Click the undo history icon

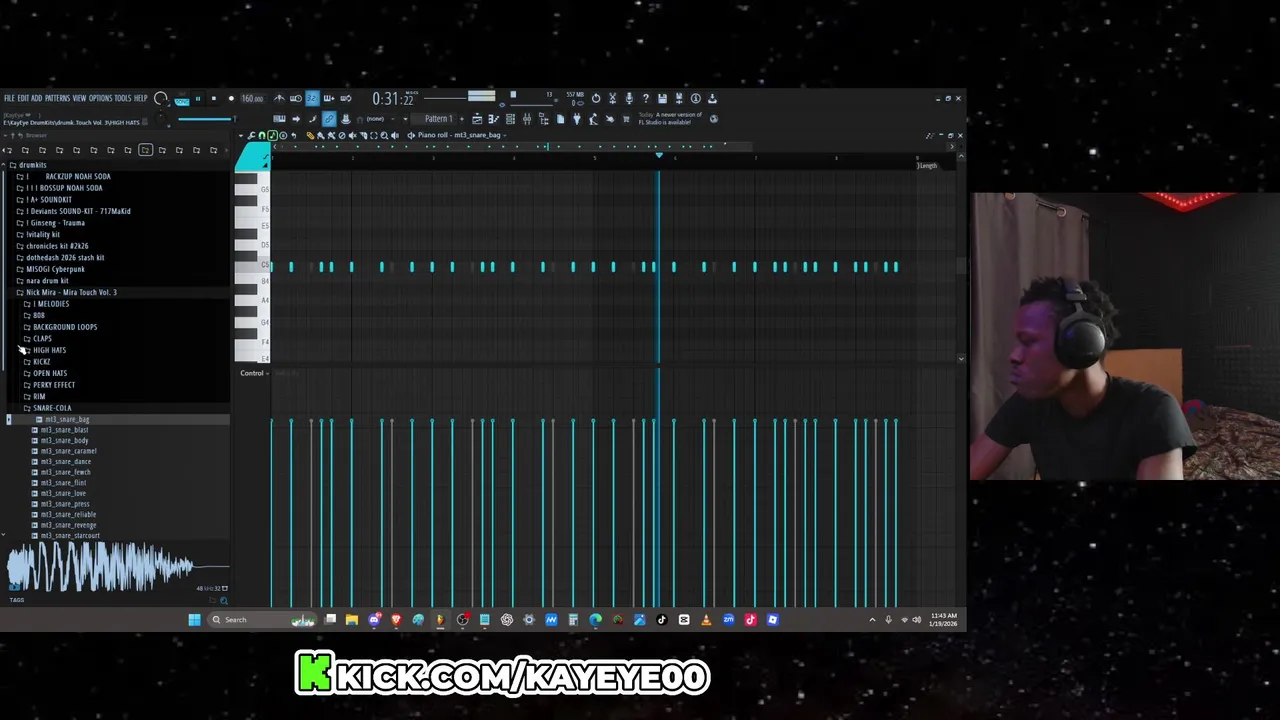coord(596,98)
